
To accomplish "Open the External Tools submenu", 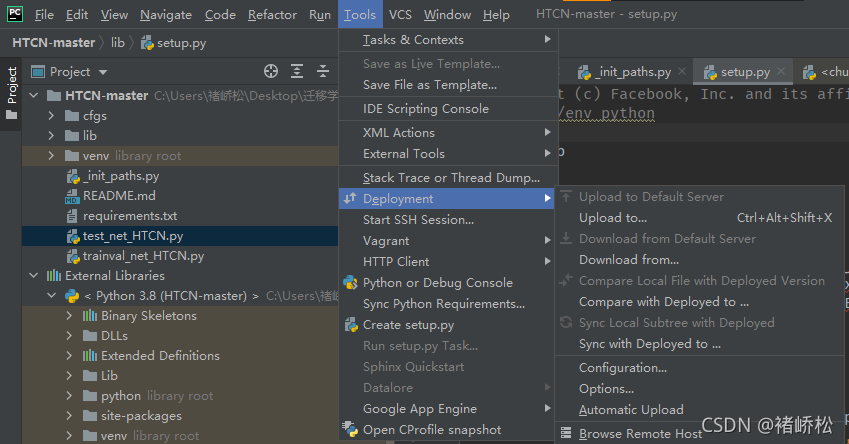I will pyautogui.click(x=448, y=154).
